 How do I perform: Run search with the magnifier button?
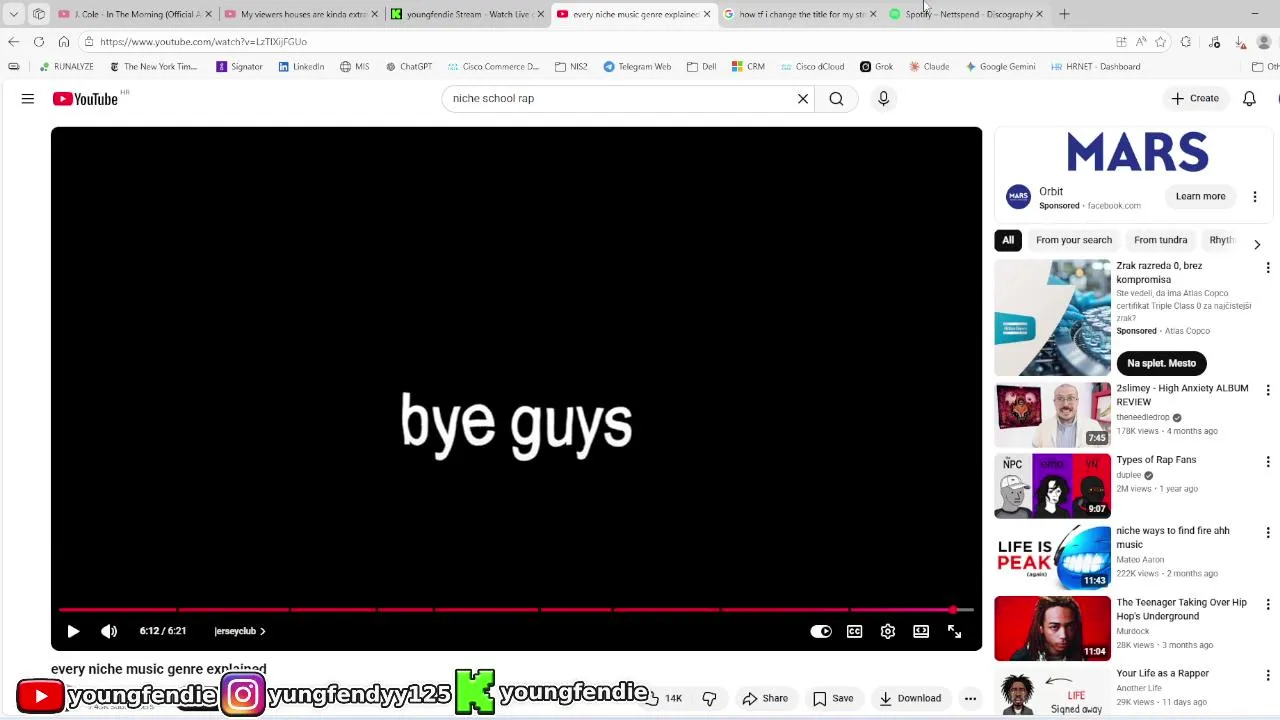click(x=836, y=99)
